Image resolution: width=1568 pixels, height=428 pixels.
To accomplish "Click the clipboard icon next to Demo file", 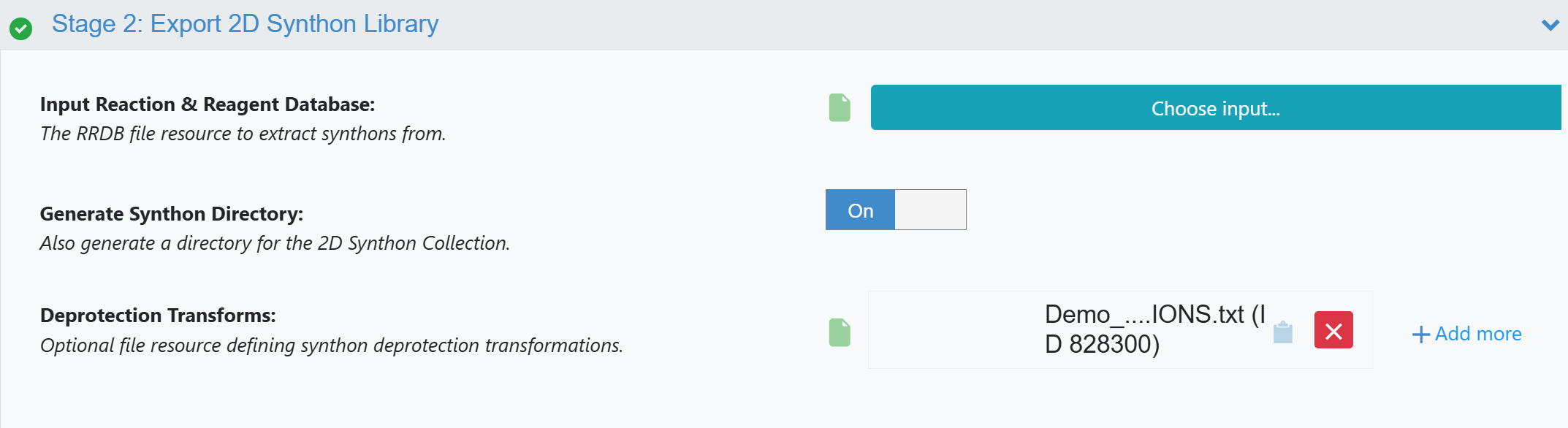I will (1282, 332).
